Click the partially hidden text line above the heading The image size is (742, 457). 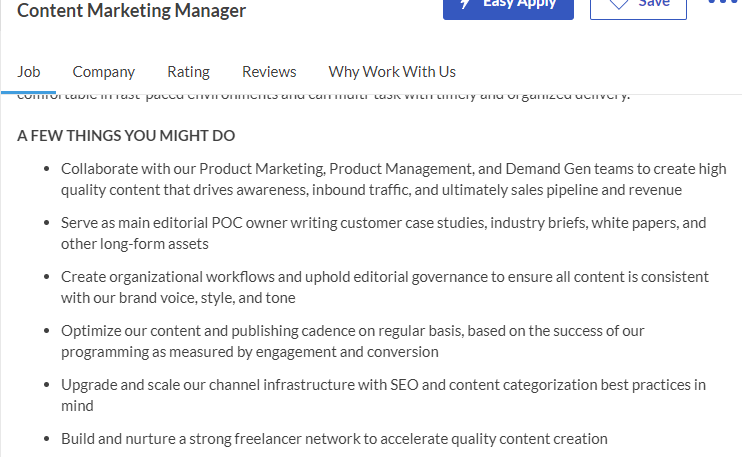click(x=324, y=97)
